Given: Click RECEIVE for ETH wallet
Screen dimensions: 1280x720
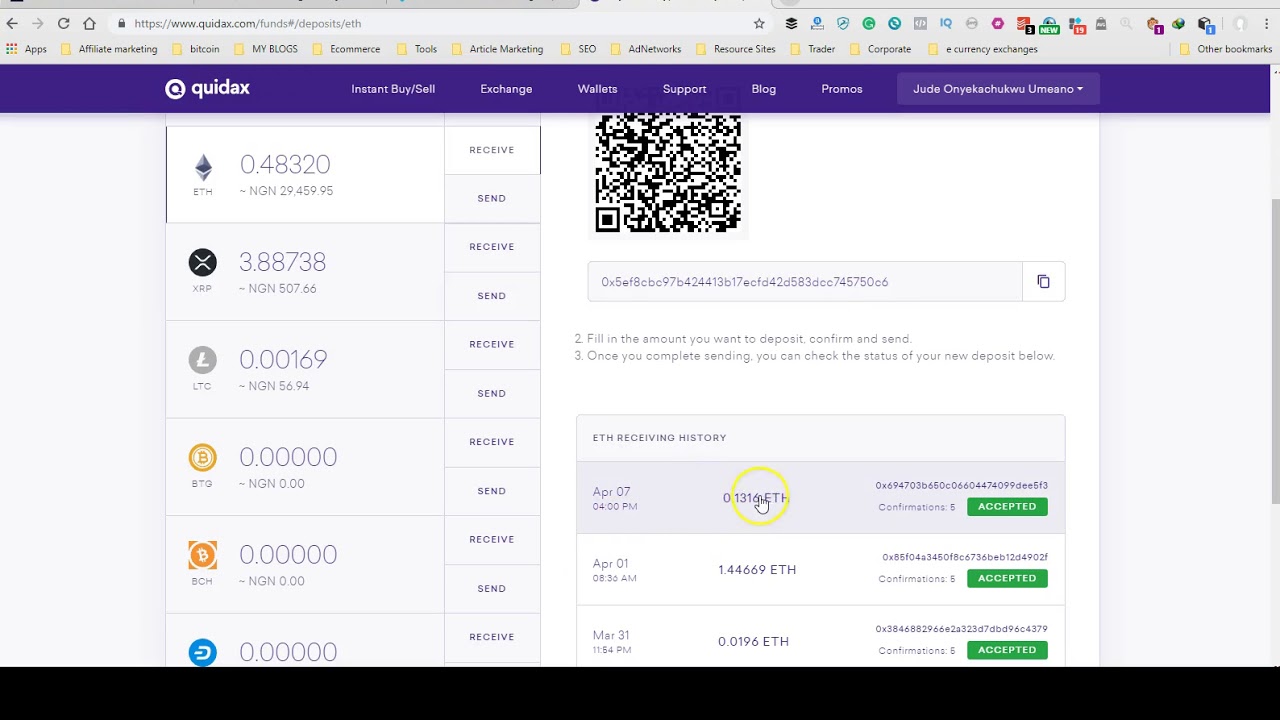Looking at the screenshot, I should [492, 150].
